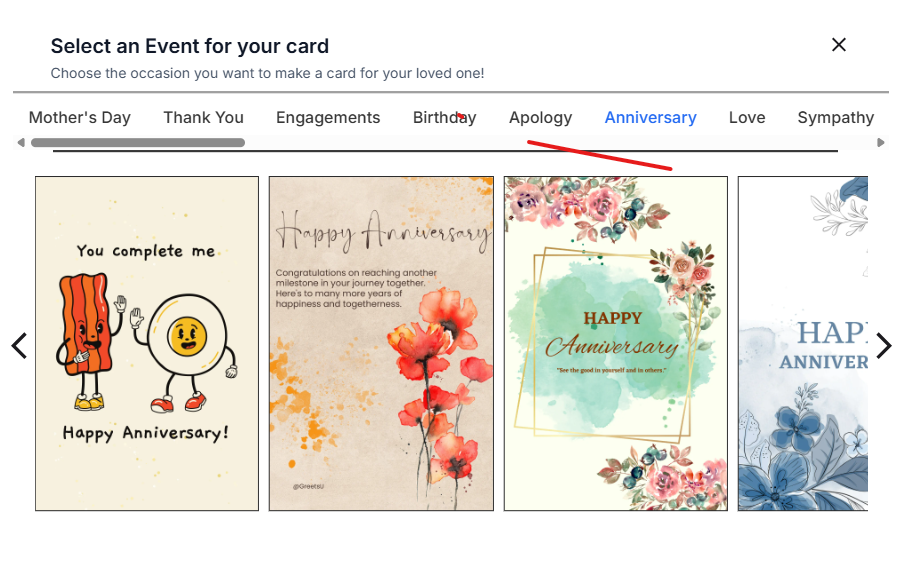Click the empty scrollbar track area
Viewport: 903px width, 572px height.
point(560,143)
